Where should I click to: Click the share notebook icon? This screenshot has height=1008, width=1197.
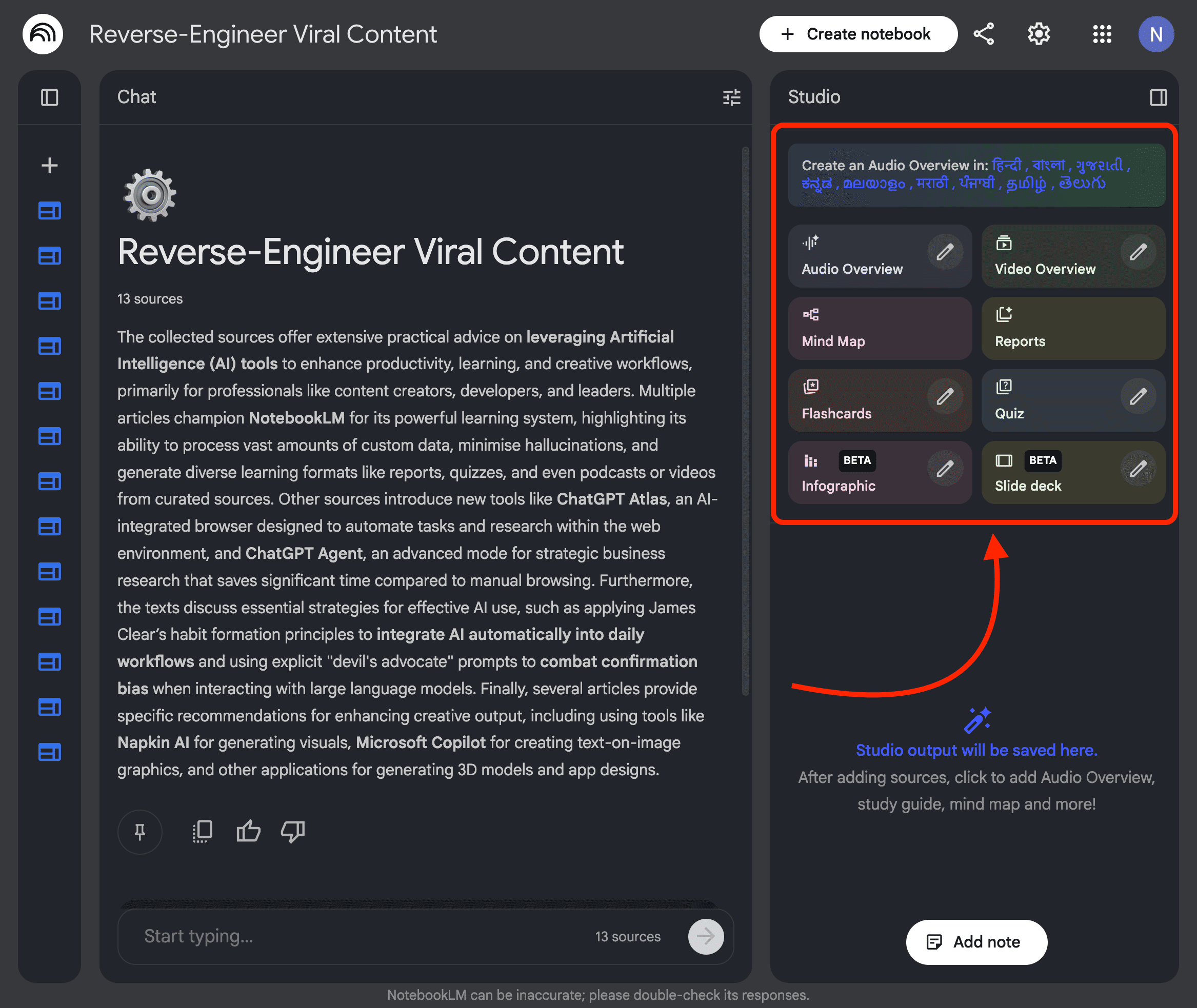983,34
